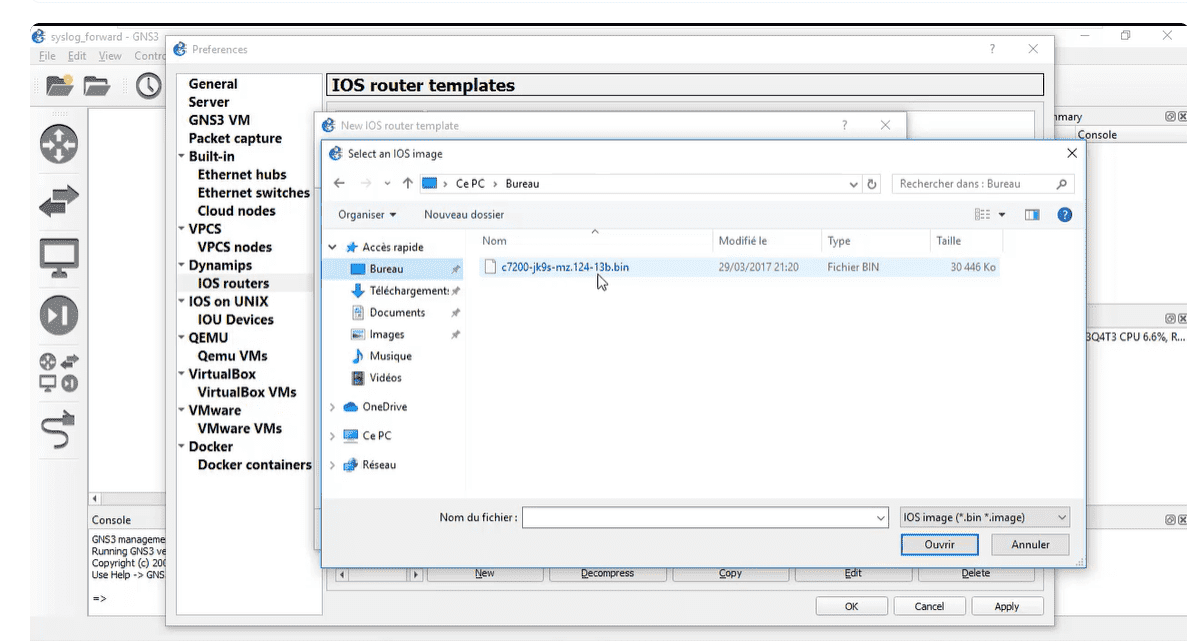The height and width of the screenshot is (641, 1187).
Task: Select General in Preferences list
Action: point(213,84)
